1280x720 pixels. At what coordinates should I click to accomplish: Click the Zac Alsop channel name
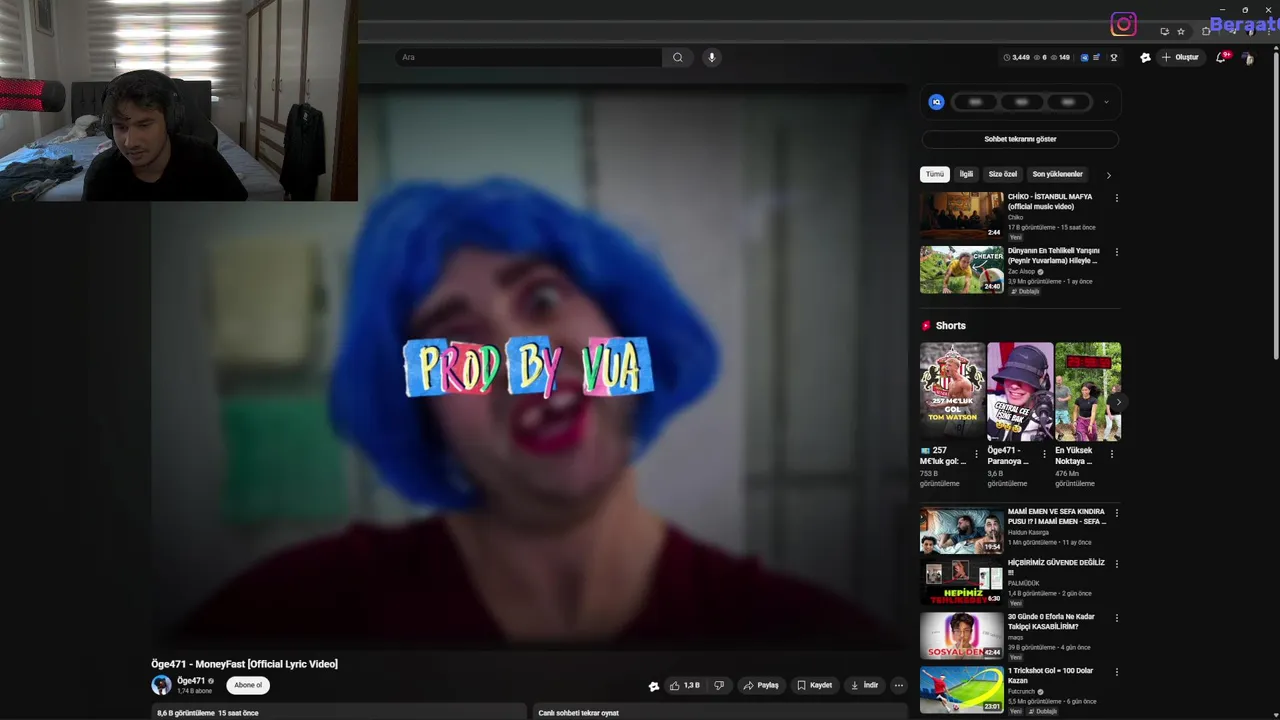(x=1021, y=272)
